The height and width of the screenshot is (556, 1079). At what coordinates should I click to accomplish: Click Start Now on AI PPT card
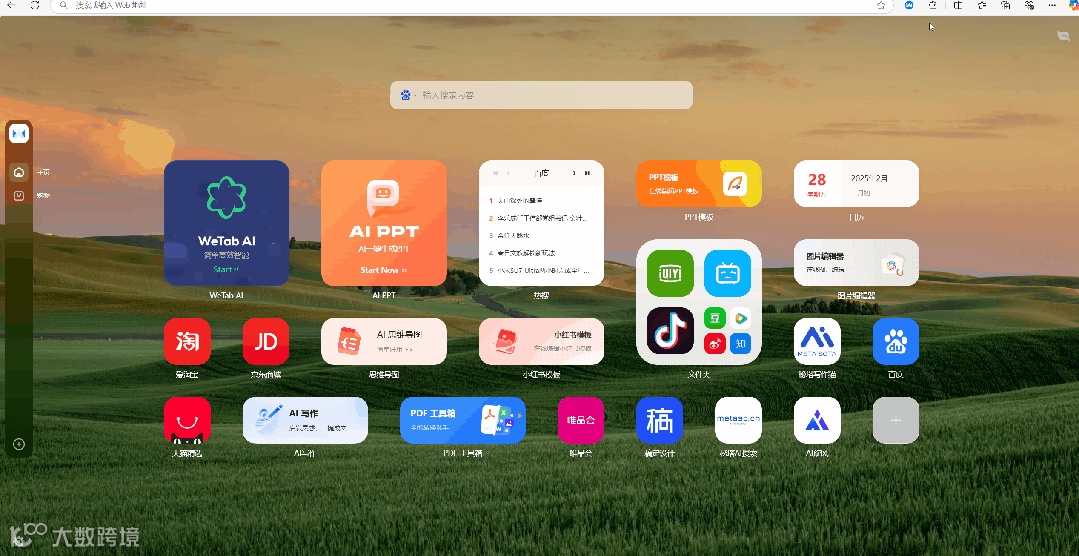coord(383,270)
